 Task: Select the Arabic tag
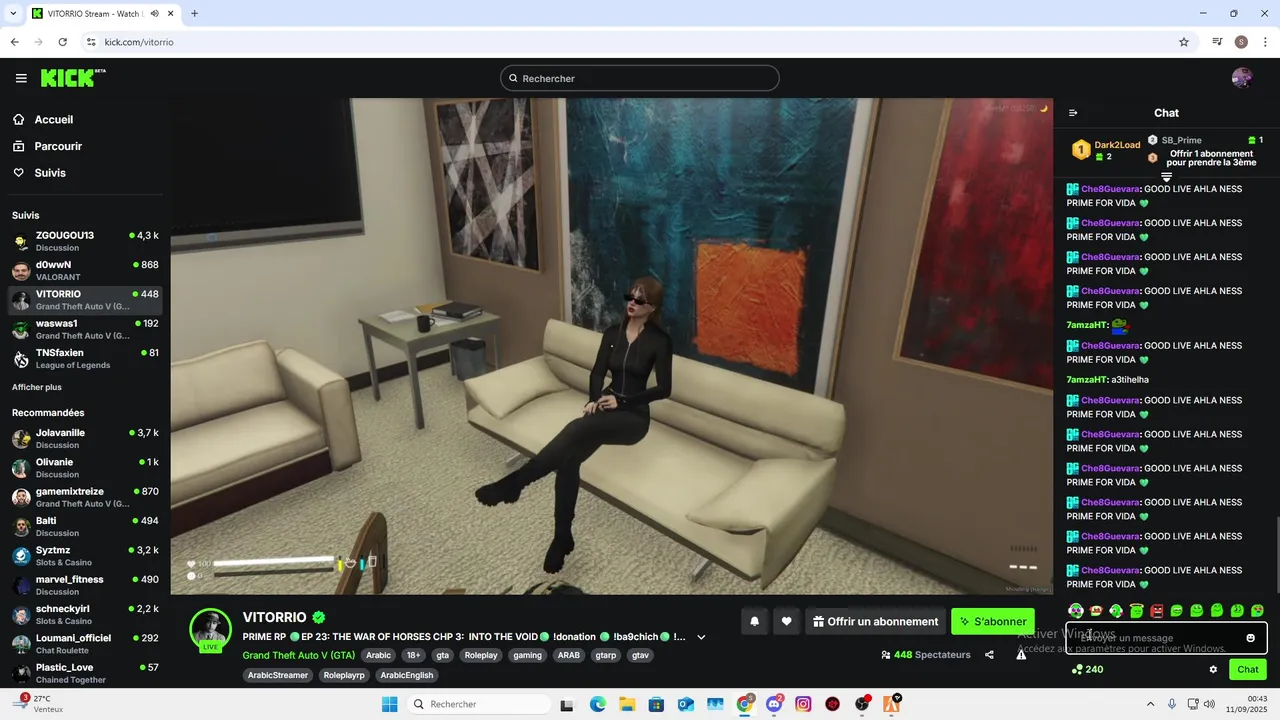(378, 655)
